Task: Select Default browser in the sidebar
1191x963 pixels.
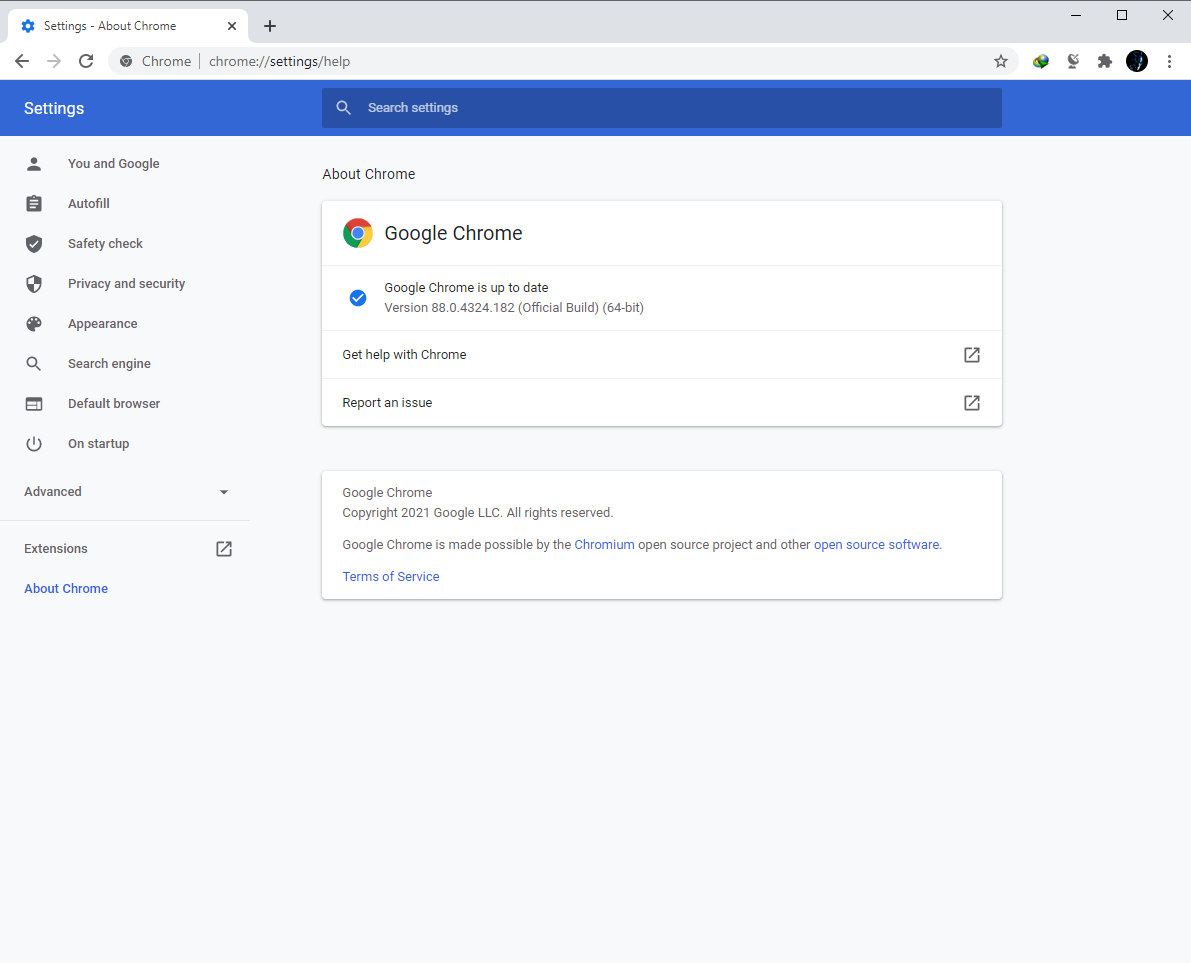Action: click(114, 403)
